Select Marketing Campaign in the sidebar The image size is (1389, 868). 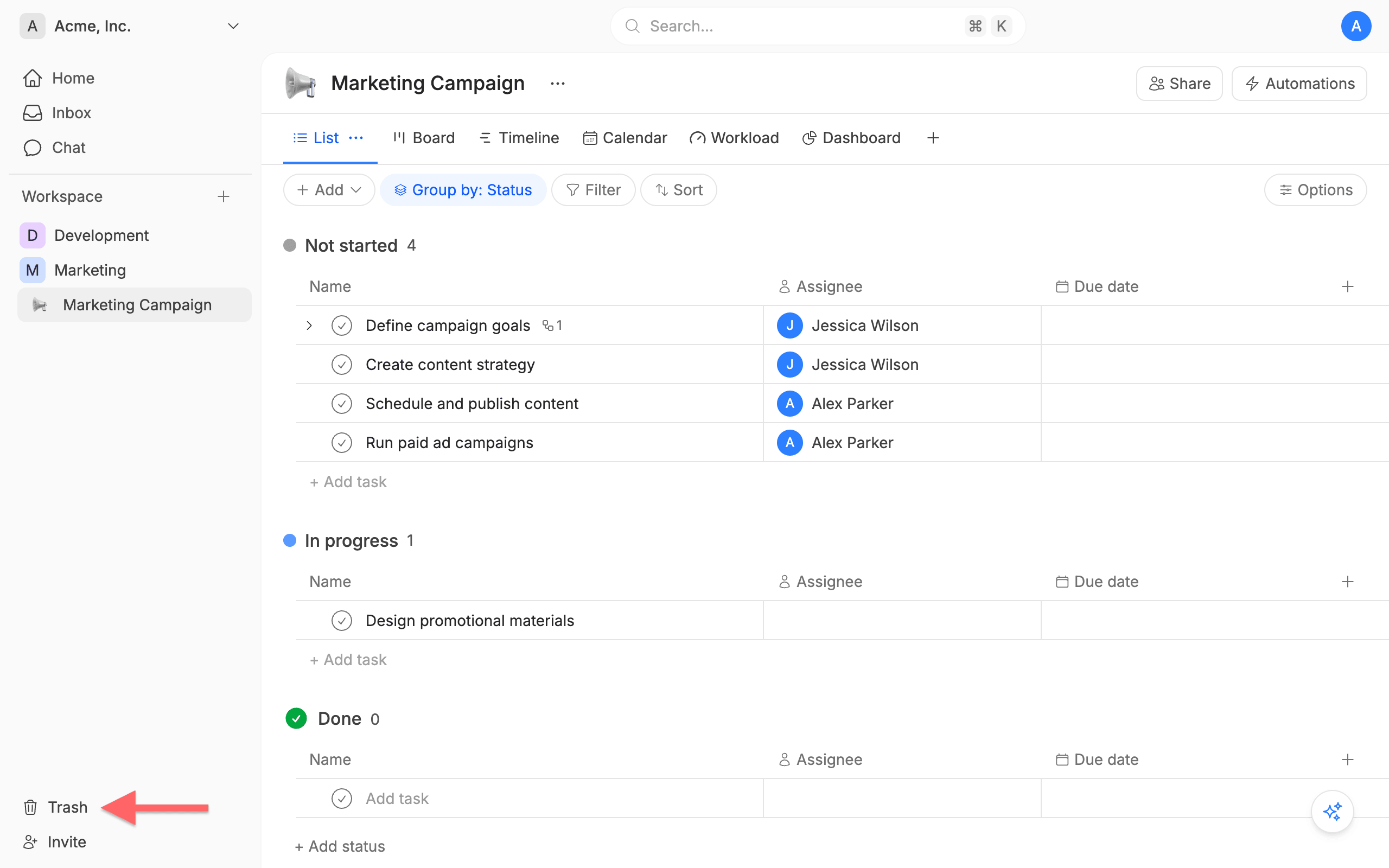(135, 305)
